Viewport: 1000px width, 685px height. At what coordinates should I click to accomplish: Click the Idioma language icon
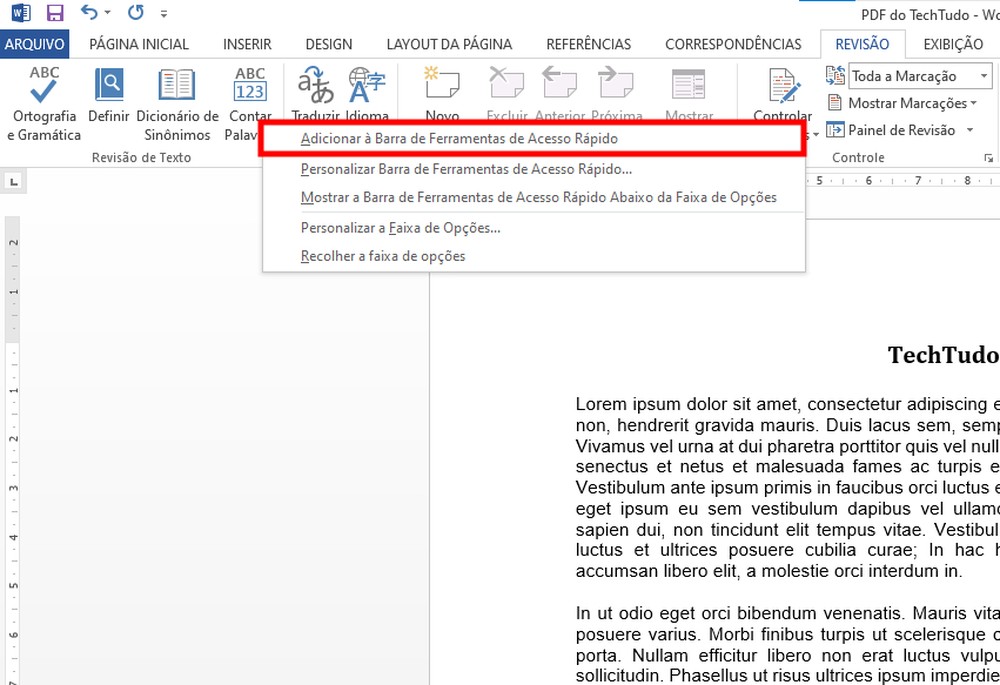367,85
